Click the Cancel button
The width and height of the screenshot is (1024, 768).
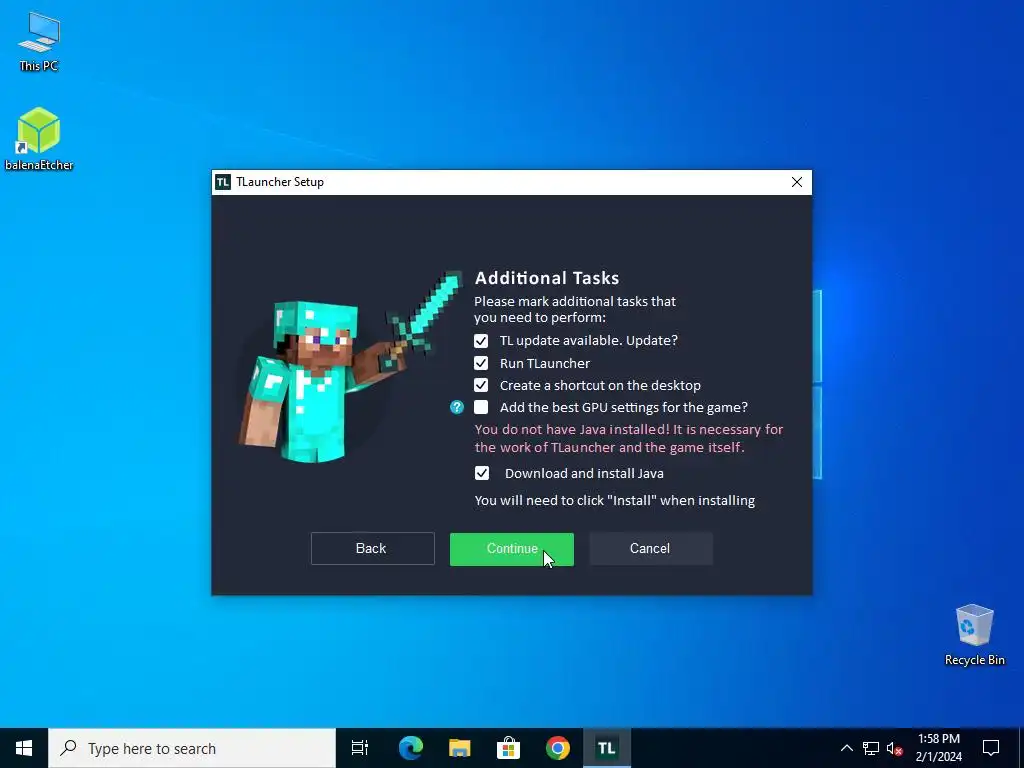650,549
